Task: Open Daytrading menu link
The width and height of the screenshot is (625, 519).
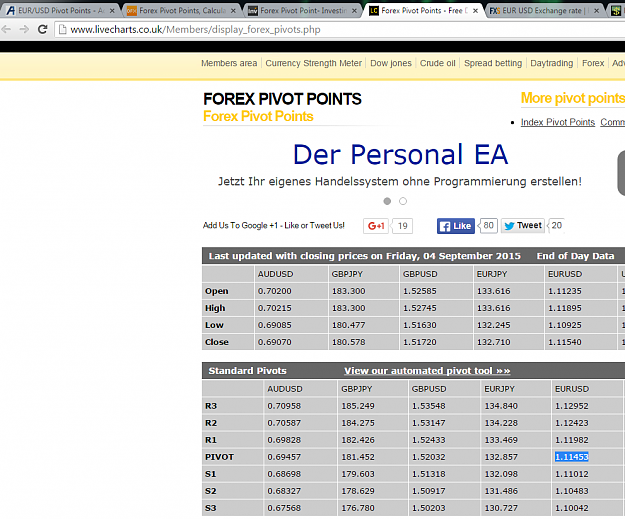Action: click(x=551, y=63)
